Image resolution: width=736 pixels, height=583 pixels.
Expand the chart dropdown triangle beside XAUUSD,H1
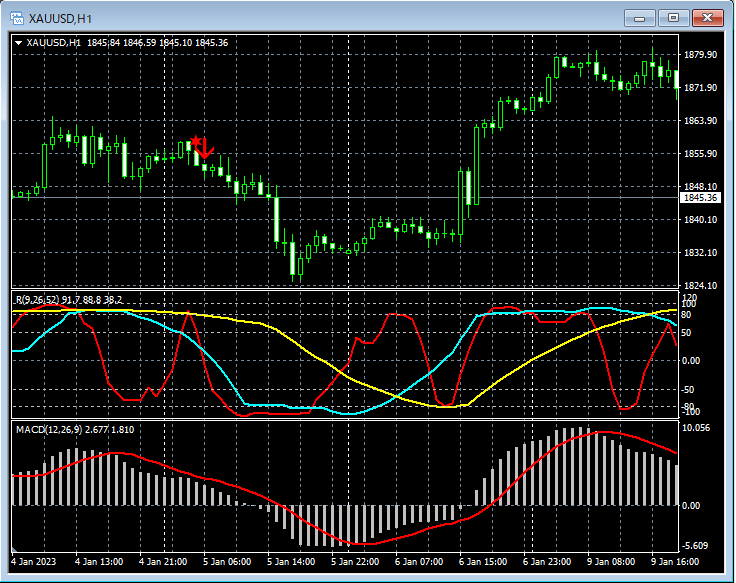click(x=19, y=43)
